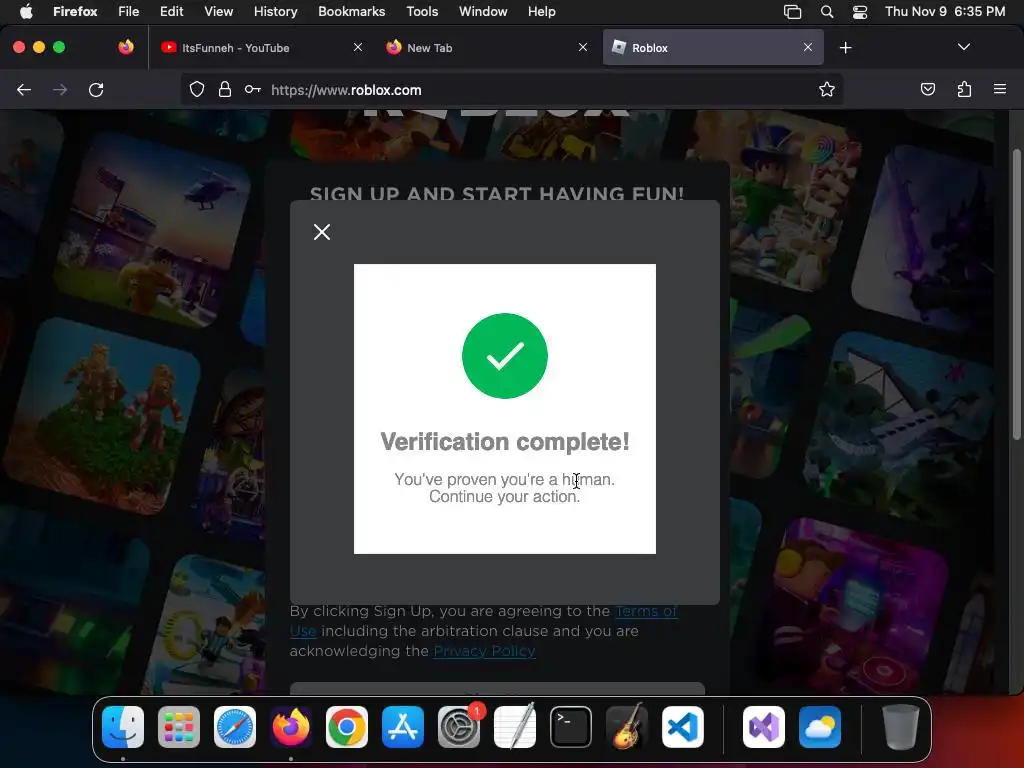Open Visual Studio from the Dock

(x=764, y=727)
